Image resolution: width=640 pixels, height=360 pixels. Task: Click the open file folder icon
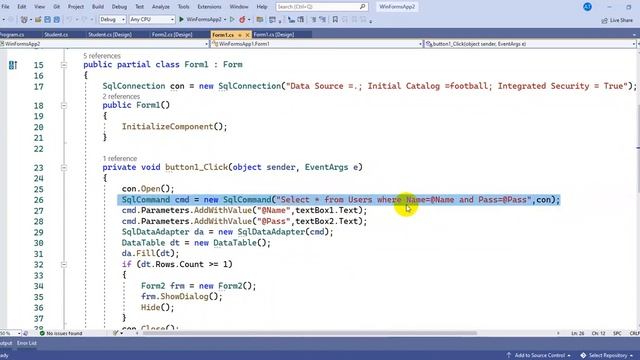tap(38, 19)
